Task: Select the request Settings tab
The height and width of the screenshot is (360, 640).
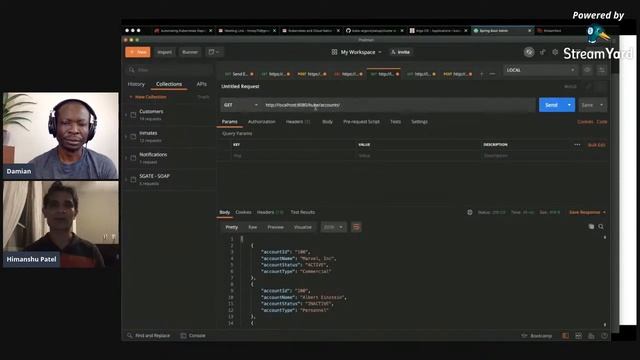Action: (x=419, y=122)
